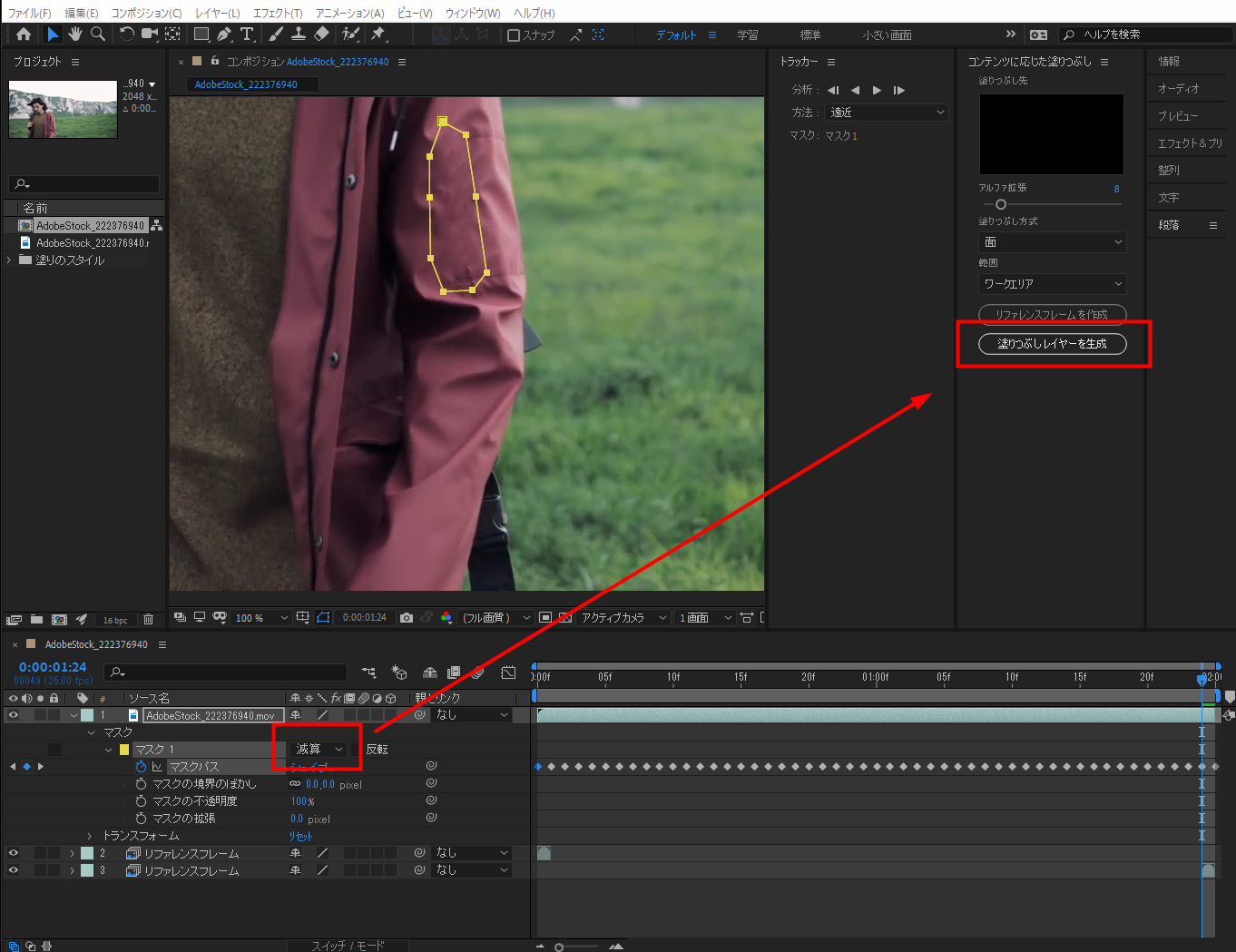
Task: Select the Rotation tool
Action: (x=127, y=34)
